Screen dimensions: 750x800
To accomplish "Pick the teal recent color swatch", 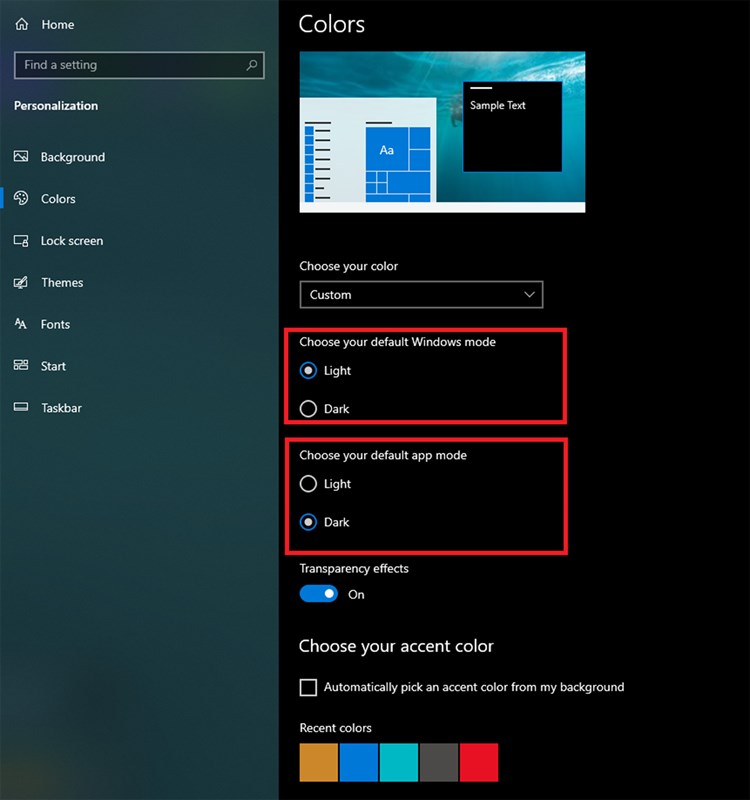I will tap(399, 762).
